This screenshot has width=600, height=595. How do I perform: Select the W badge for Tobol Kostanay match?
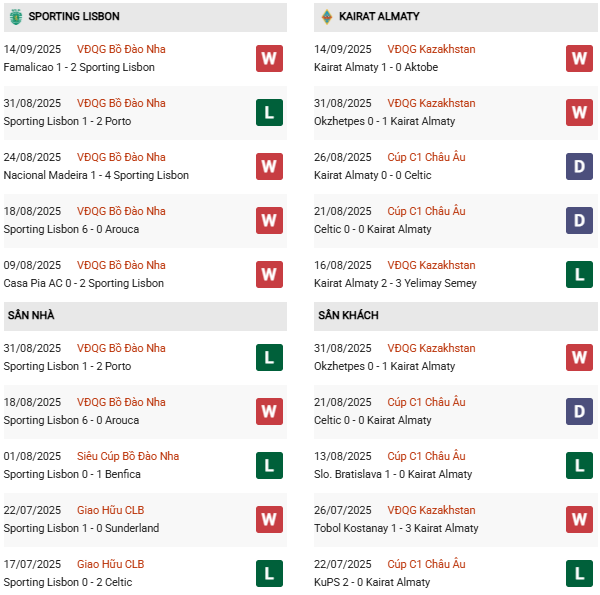pyautogui.click(x=579, y=519)
